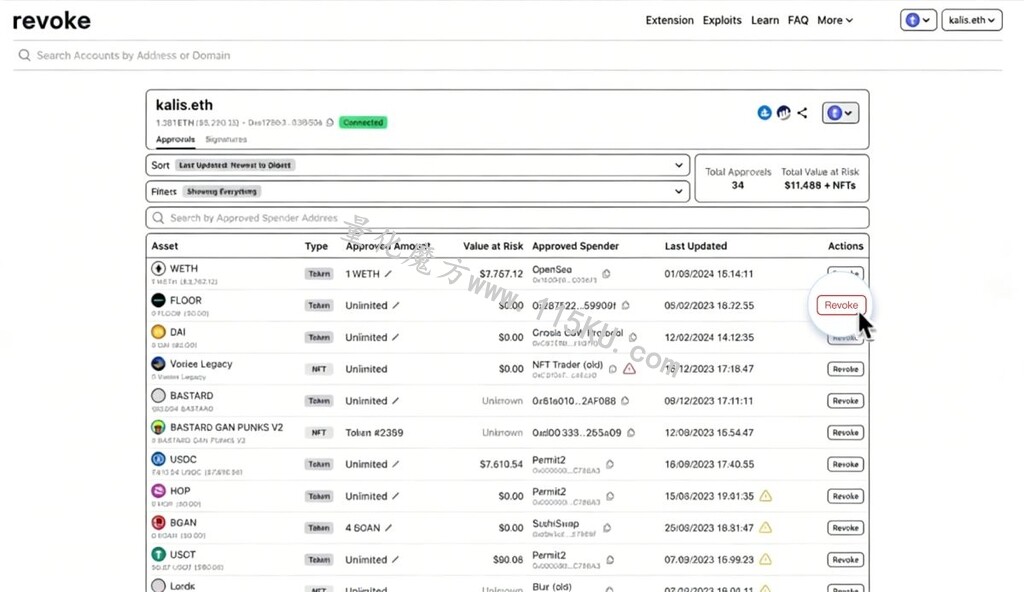Edit USDC Unlimited amount with pencil icon
The height and width of the screenshot is (592, 1024).
396,464
